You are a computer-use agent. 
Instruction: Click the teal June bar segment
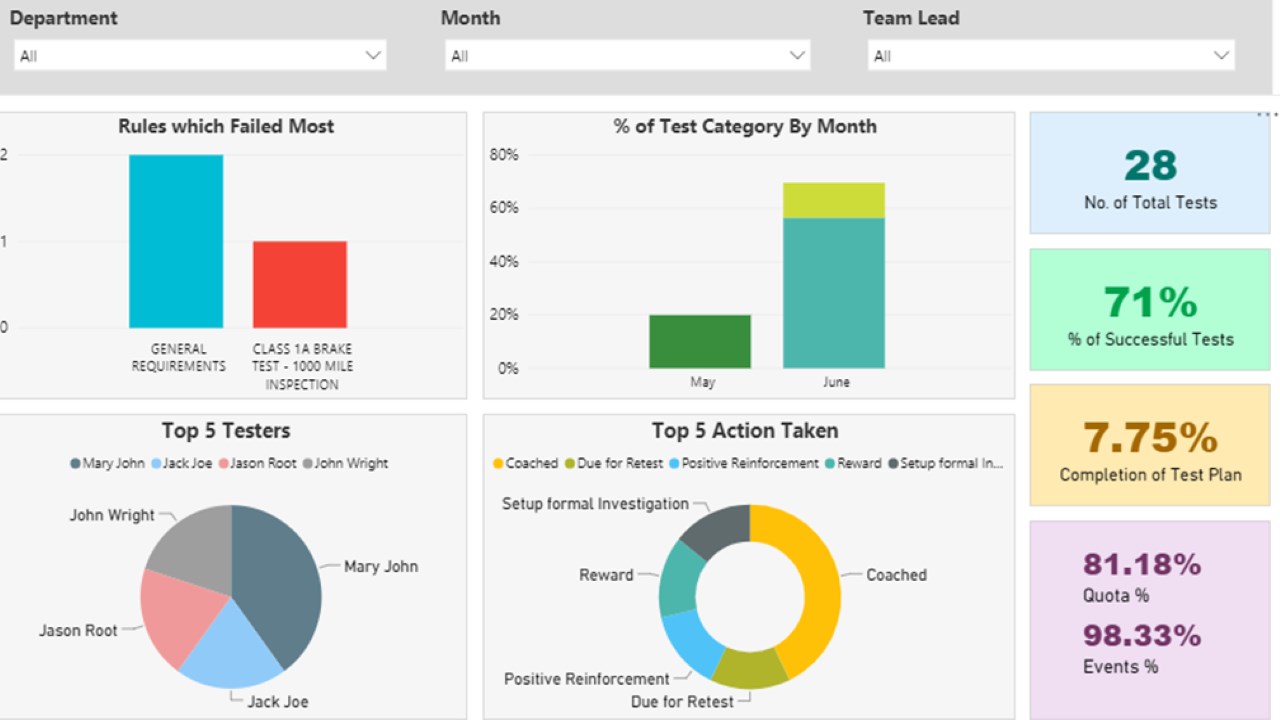point(834,292)
